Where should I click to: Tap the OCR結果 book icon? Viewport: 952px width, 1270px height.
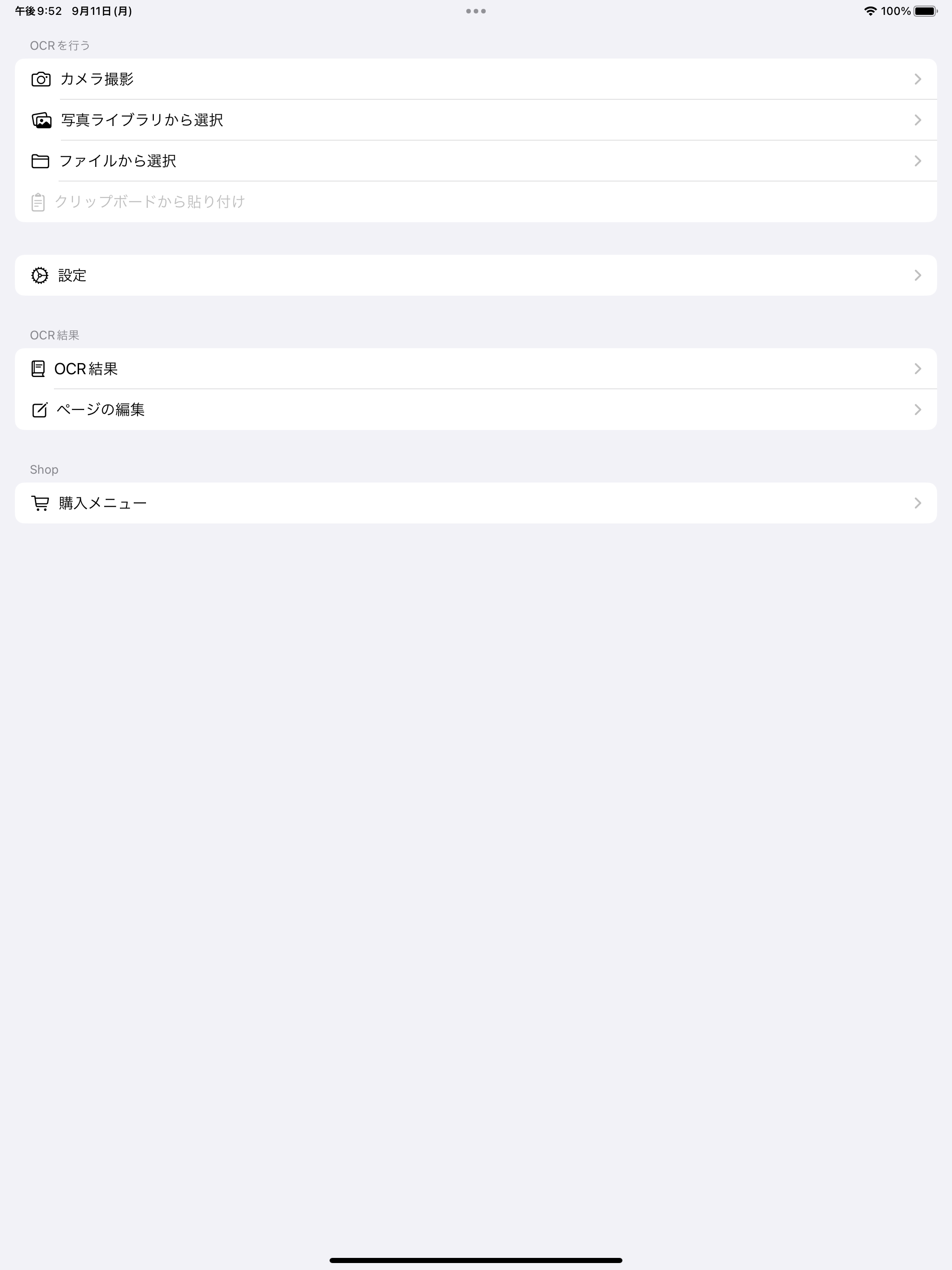[38, 369]
